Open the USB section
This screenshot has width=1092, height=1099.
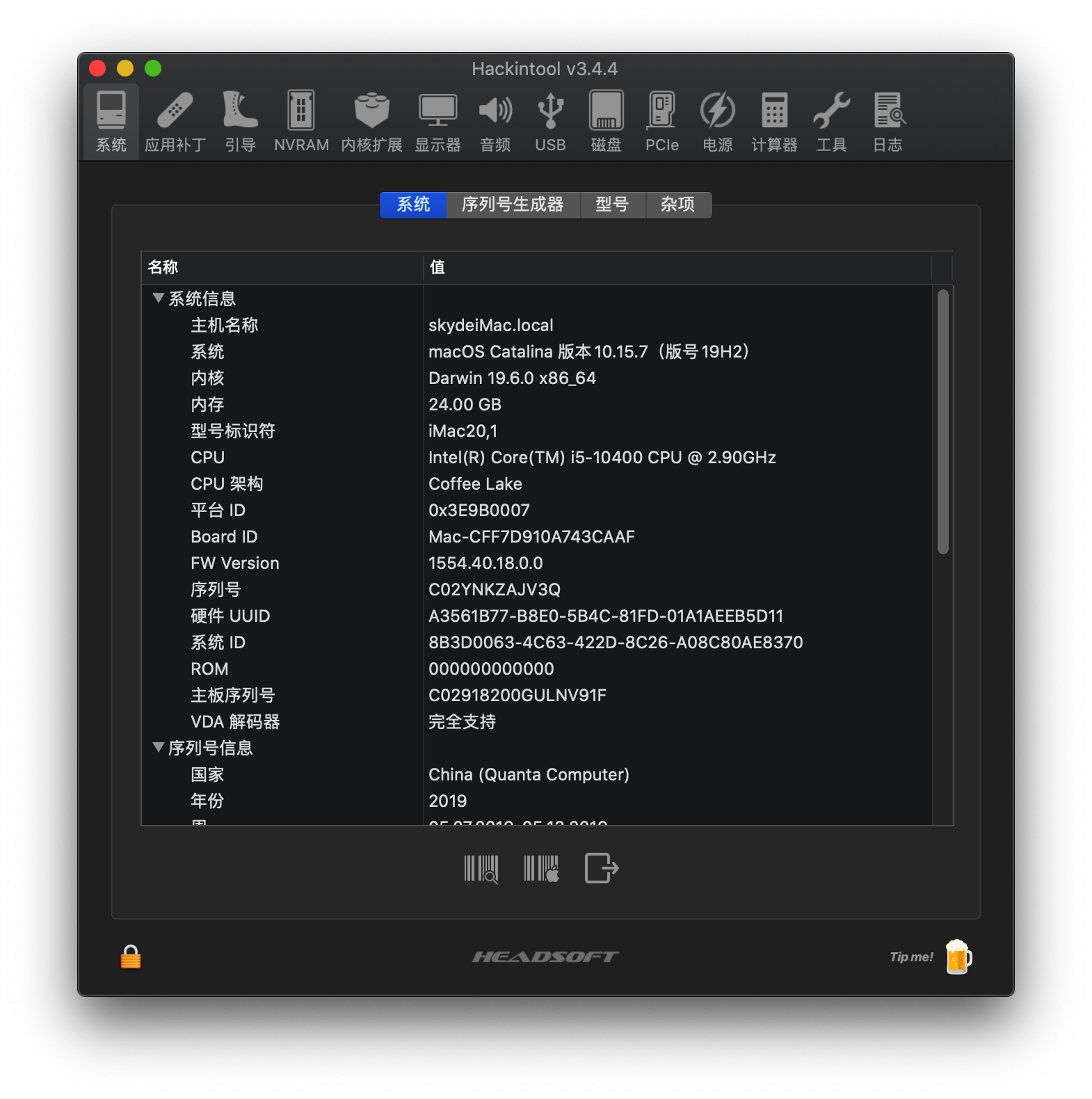[x=550, y=122]
